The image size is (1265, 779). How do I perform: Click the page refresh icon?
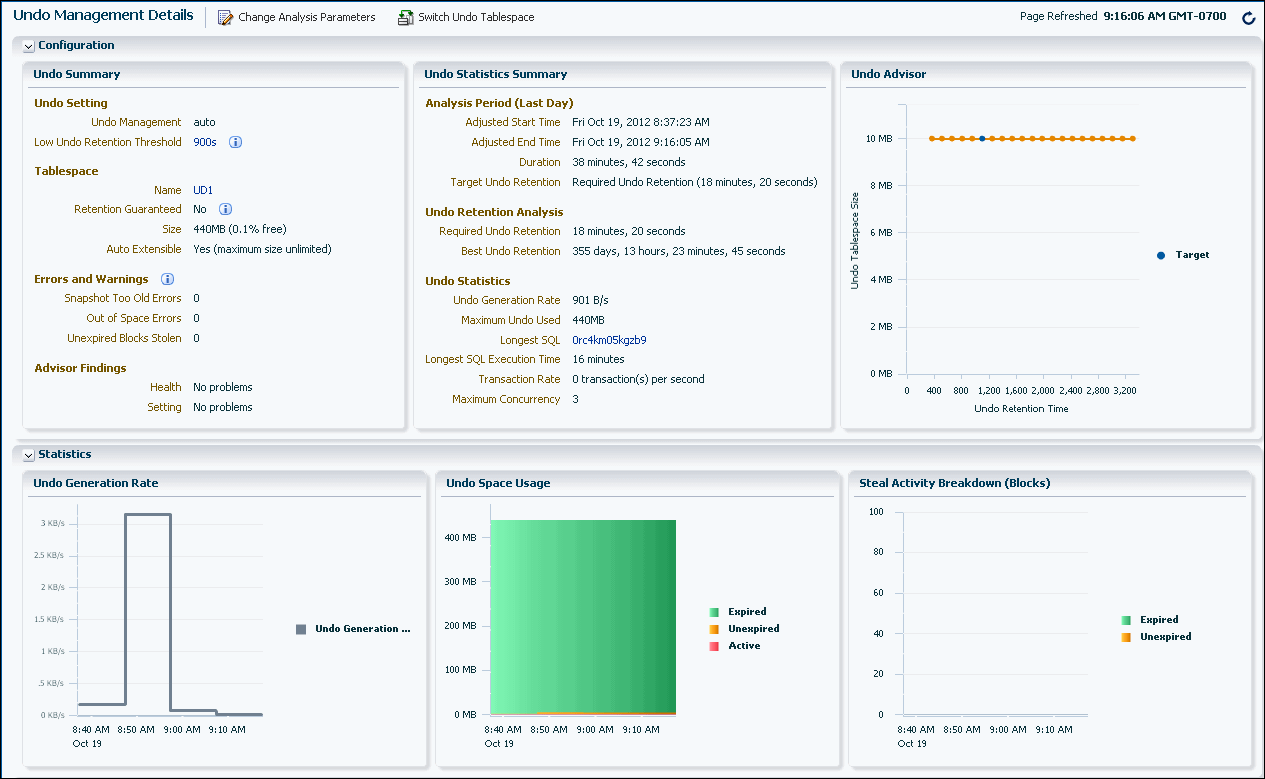1248,18
